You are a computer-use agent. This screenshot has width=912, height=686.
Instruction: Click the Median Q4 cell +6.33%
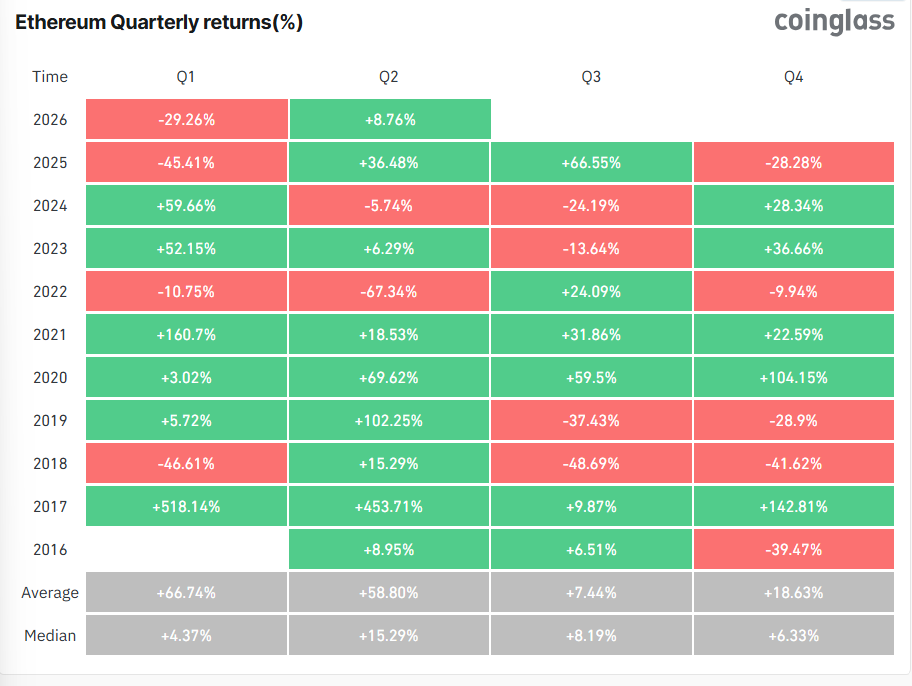tap(793, 636)
